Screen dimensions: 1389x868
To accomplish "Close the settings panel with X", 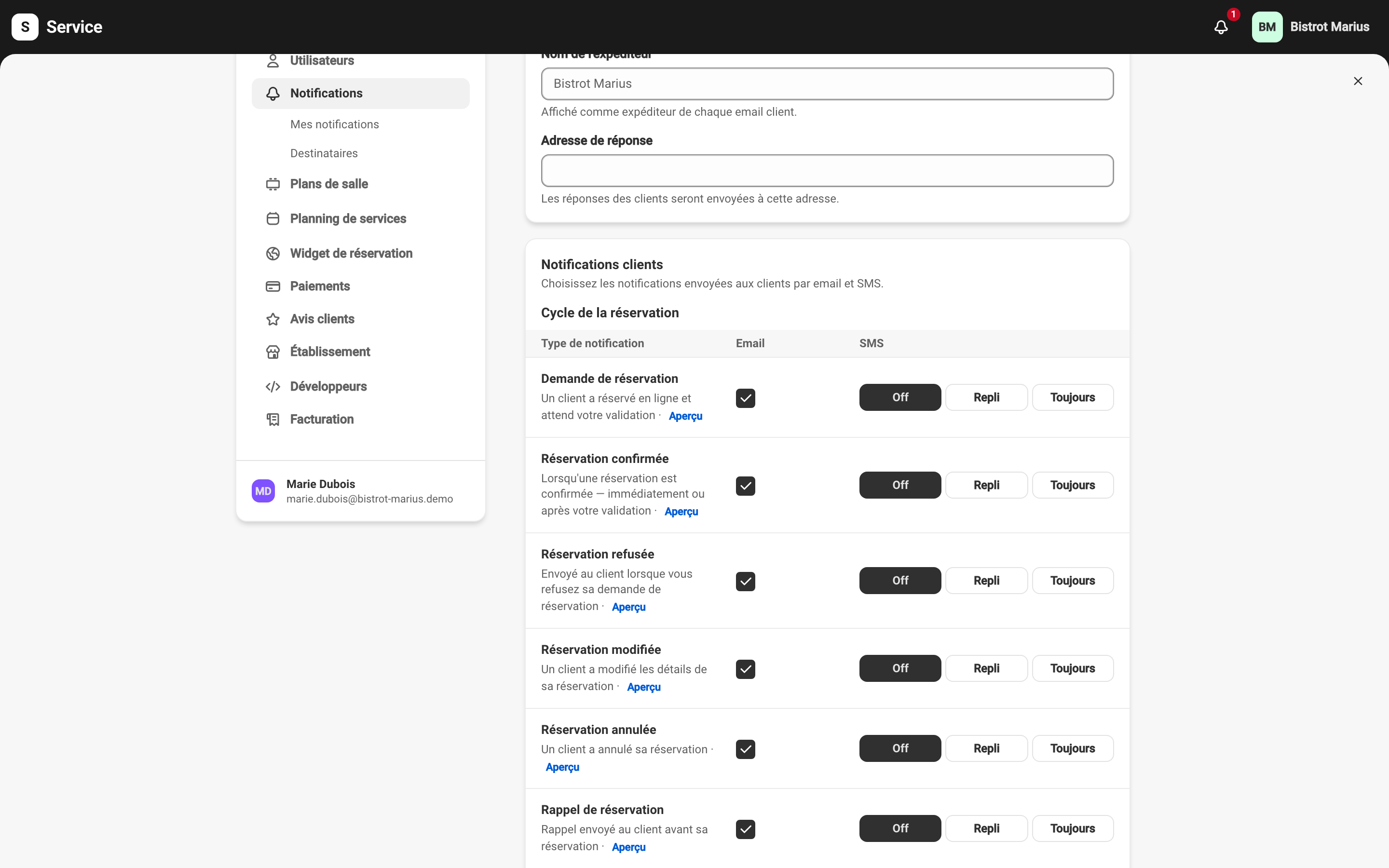I will pos(1358,81).
